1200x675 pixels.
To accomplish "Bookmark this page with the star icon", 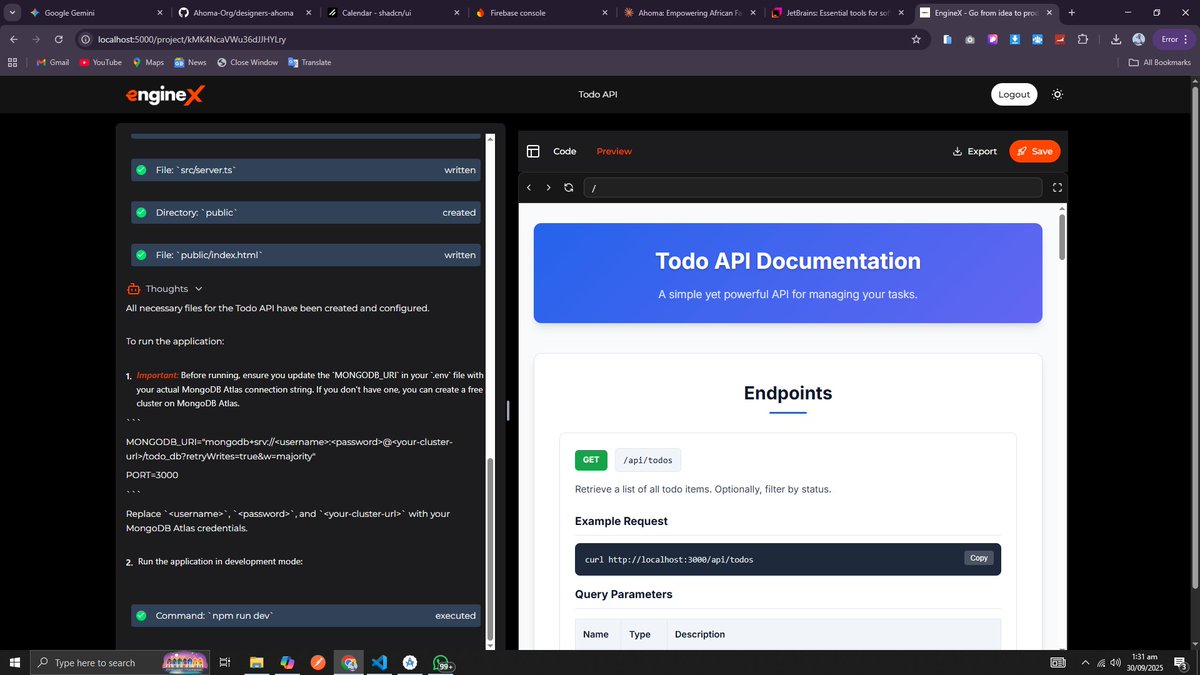I will coord(916,39).
